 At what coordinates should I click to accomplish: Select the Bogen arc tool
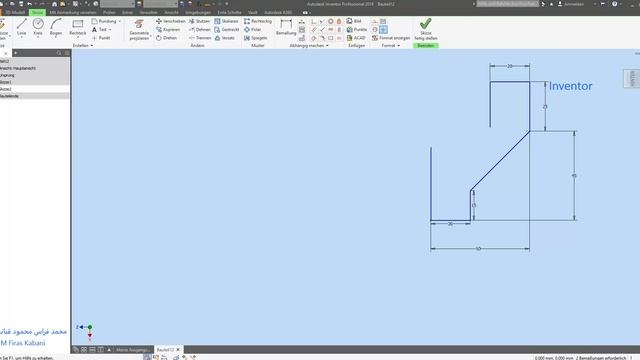coord(56,27)
